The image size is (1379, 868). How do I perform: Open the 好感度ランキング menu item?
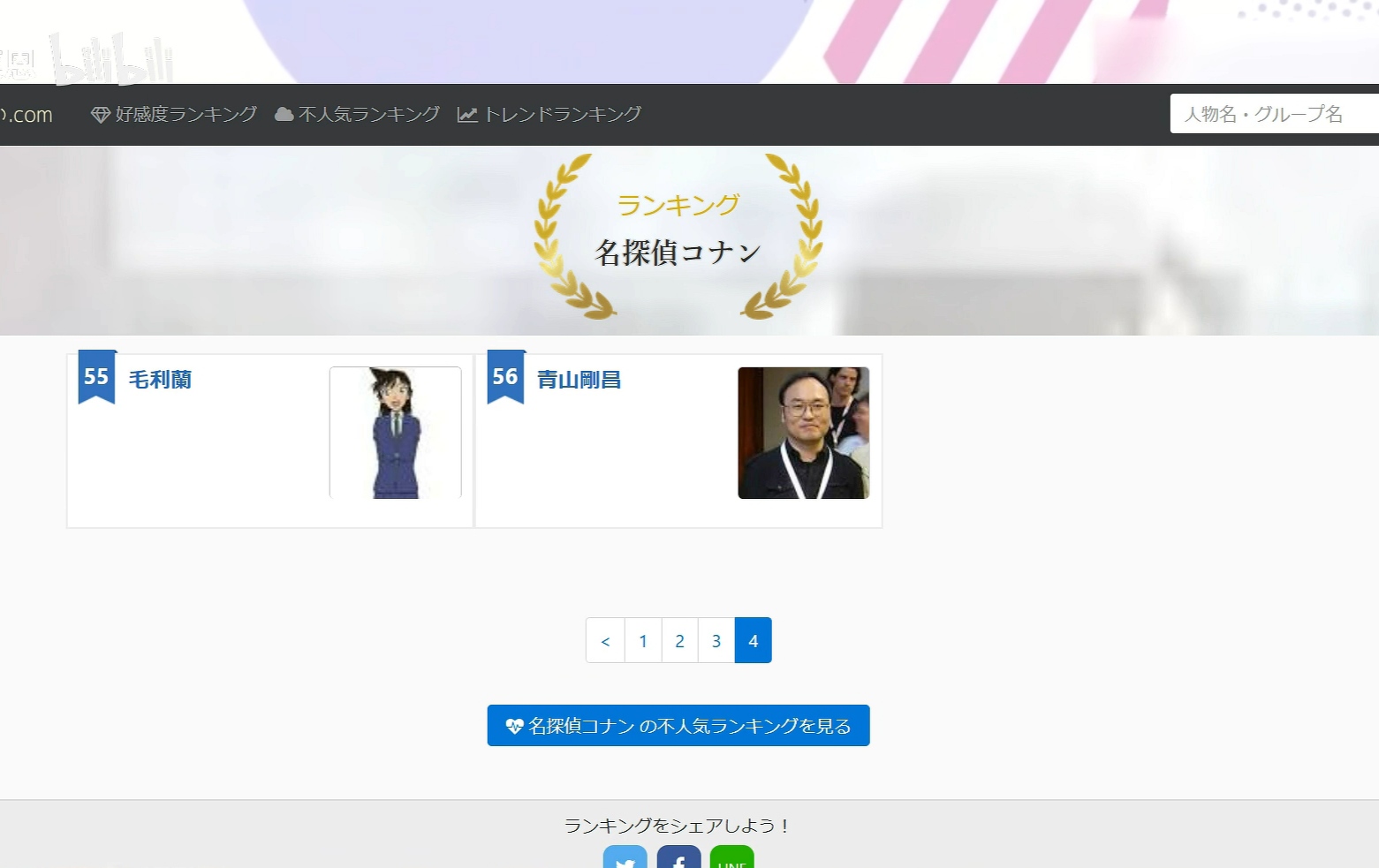(174, 115)
